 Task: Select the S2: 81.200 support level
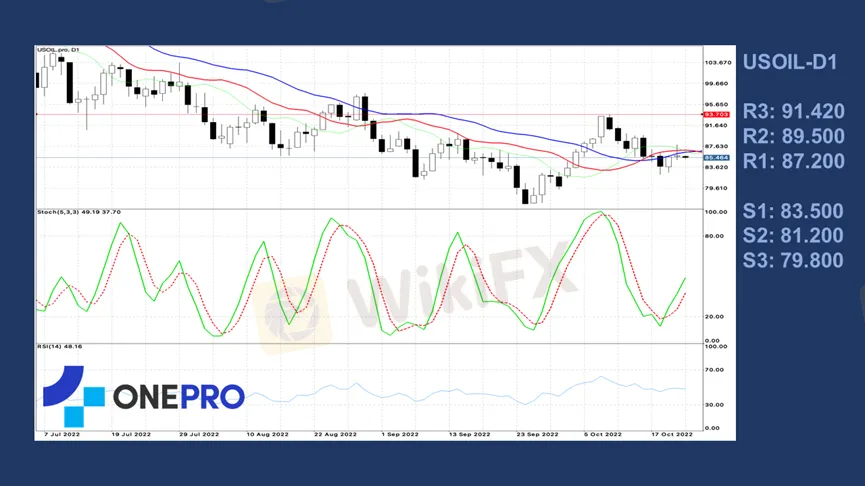pyautogui.click(x=793, y=236)
